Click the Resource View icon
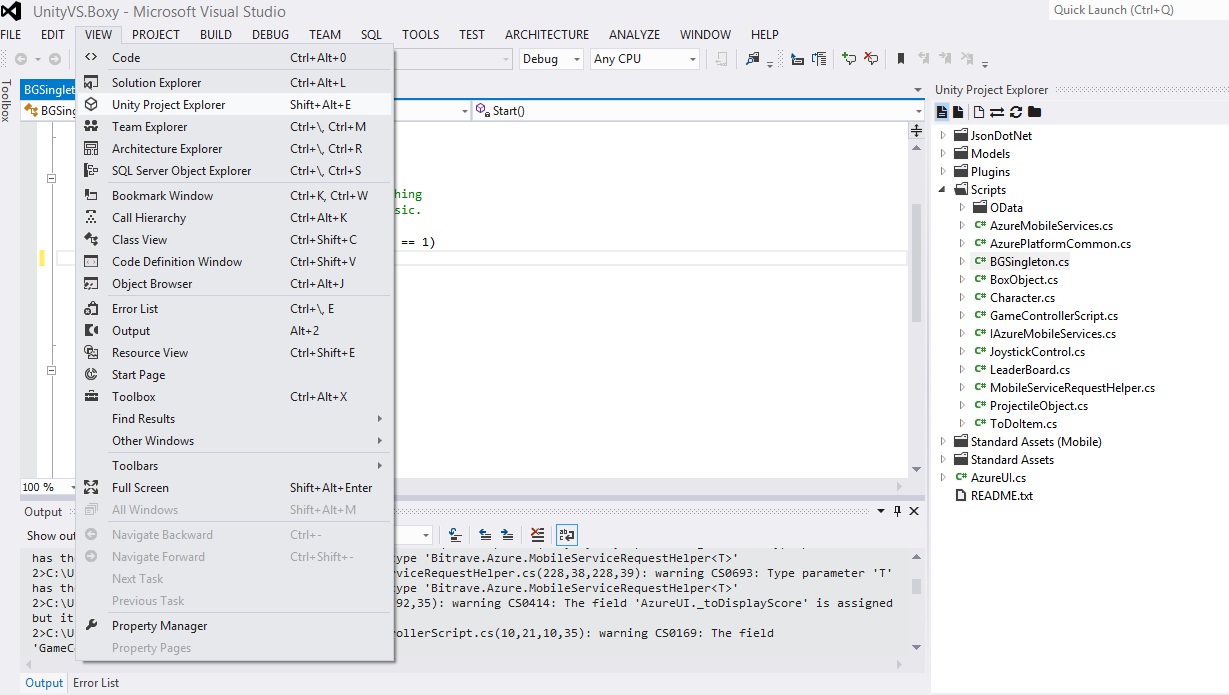 pos(91,353)
